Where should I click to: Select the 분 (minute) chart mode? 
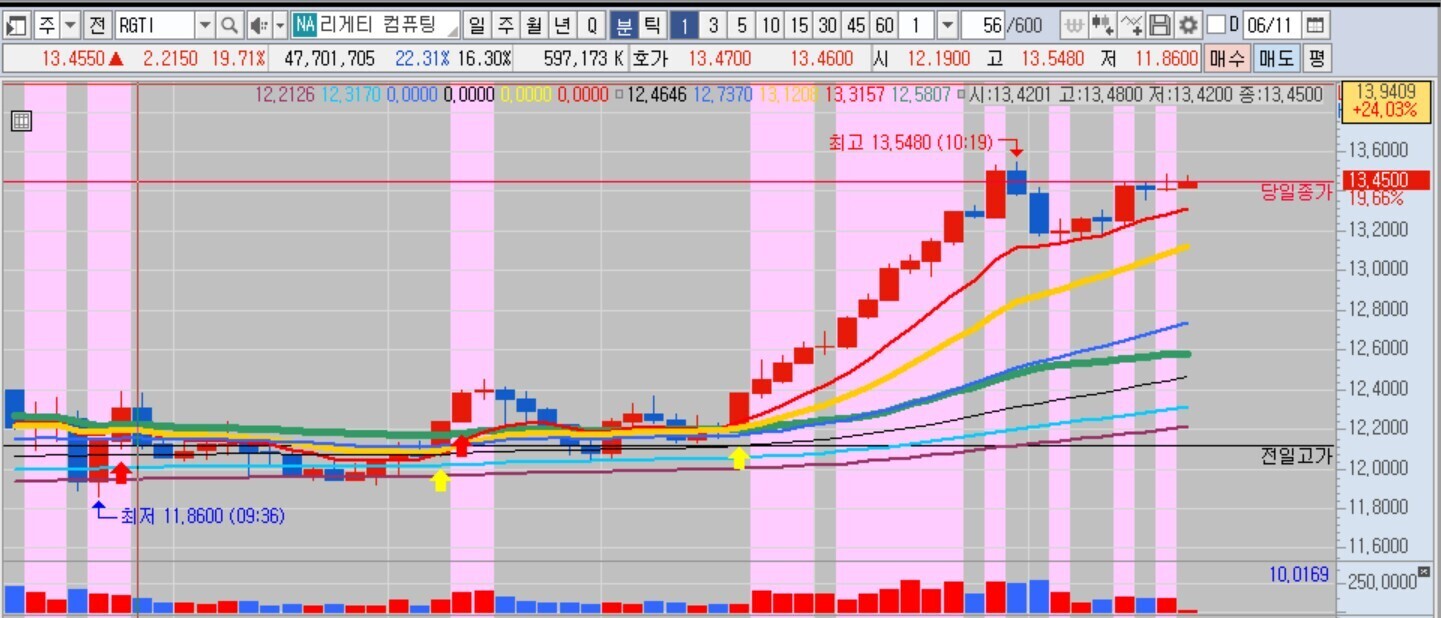(x=624, y=24)
